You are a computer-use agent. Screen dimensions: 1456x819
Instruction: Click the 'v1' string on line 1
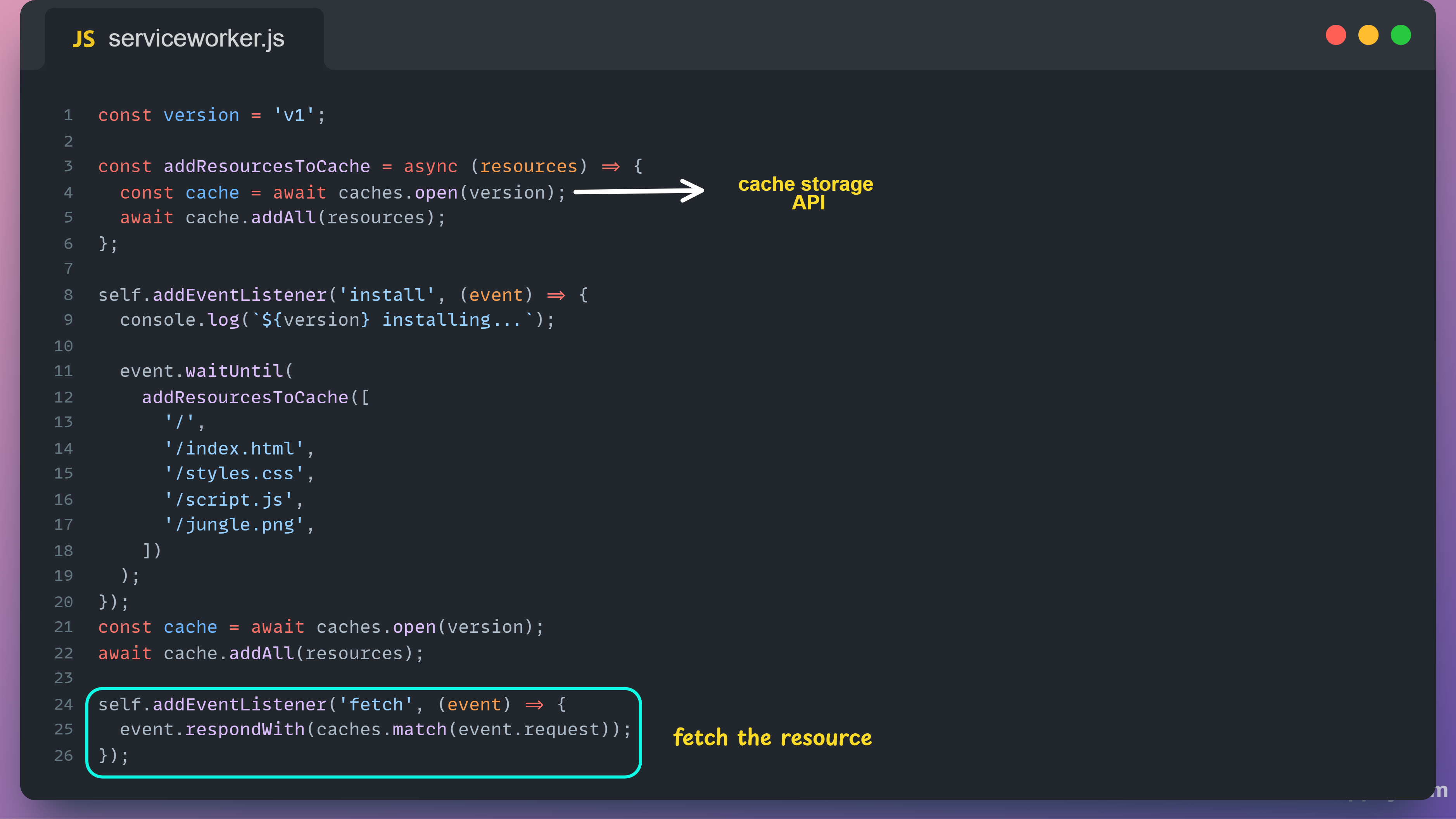point(294,115)
